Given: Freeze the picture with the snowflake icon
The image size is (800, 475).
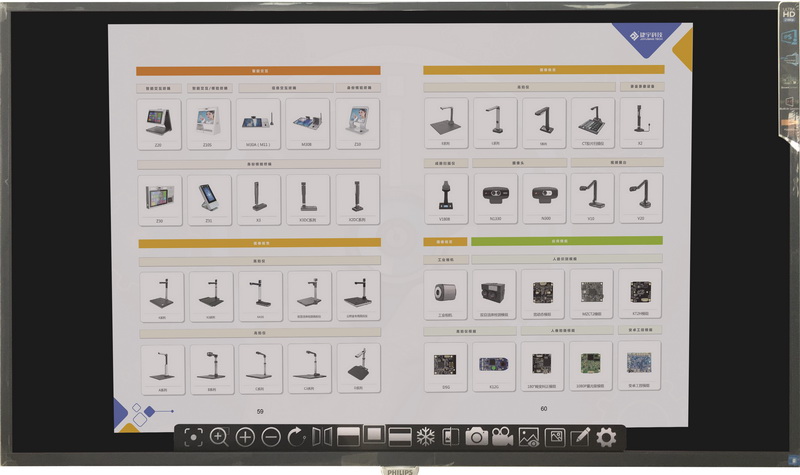Looking at the screenshot, I should 425,437.
